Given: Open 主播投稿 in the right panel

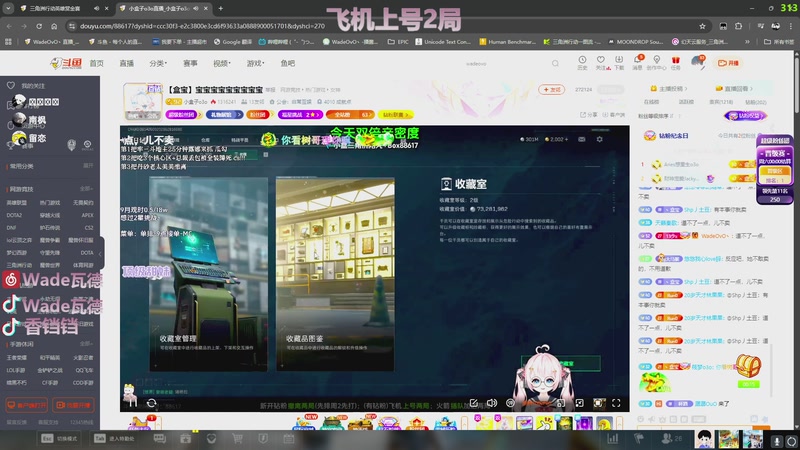Looking at the screenshot, I should (668, 89).
